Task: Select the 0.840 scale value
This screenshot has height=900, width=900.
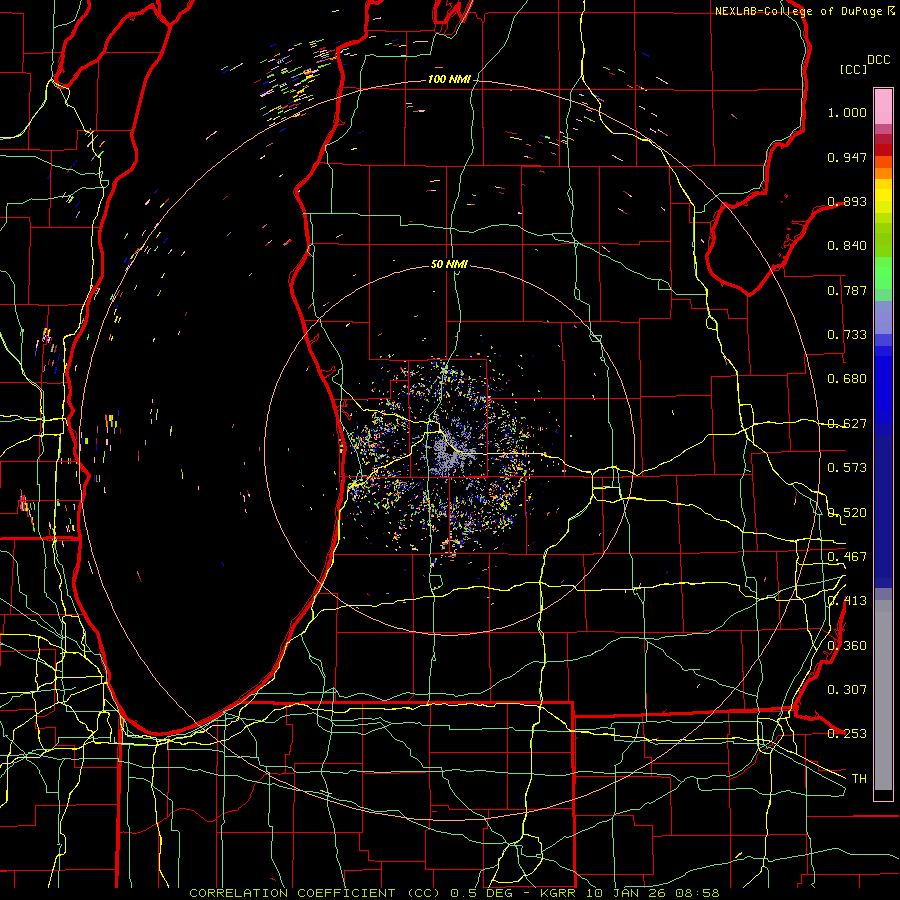Action: point(847,246)
